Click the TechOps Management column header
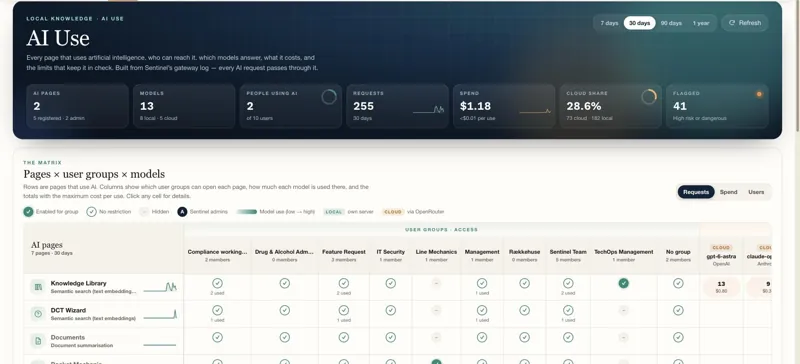 pos(623,255)
